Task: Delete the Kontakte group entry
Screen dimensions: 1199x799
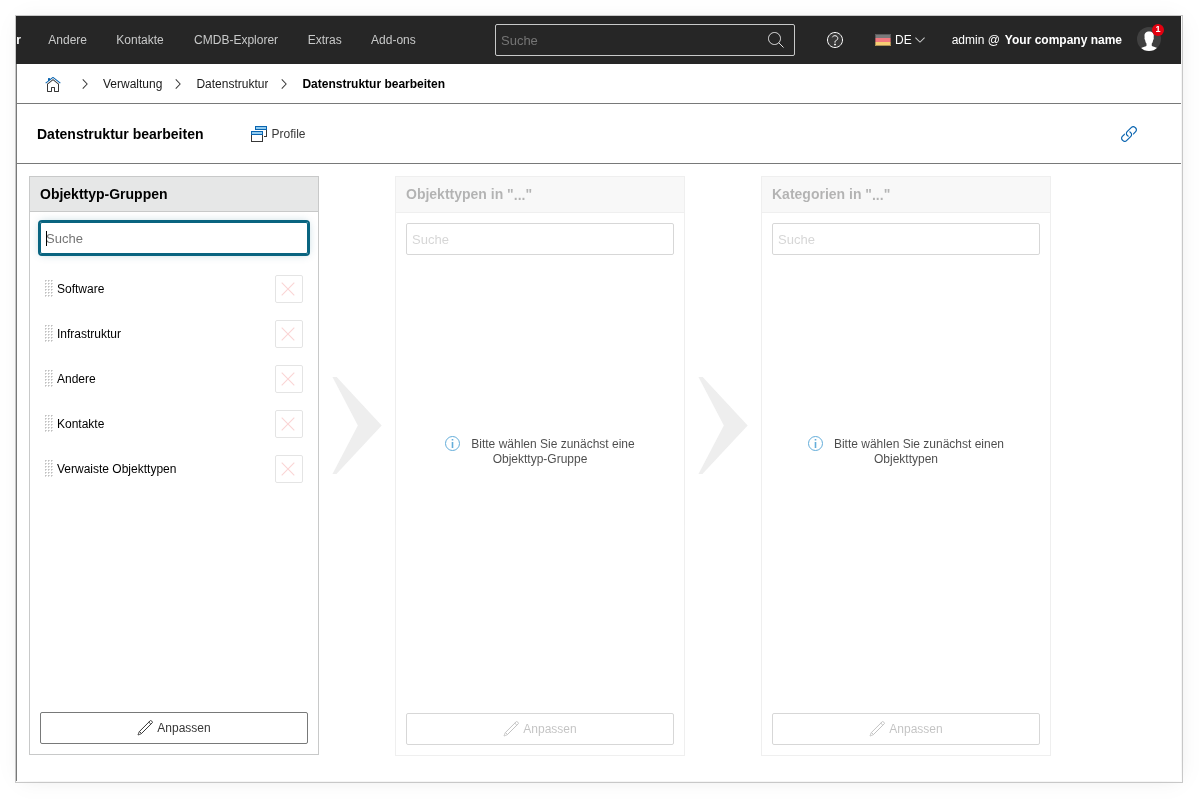Action: (288, 424)
